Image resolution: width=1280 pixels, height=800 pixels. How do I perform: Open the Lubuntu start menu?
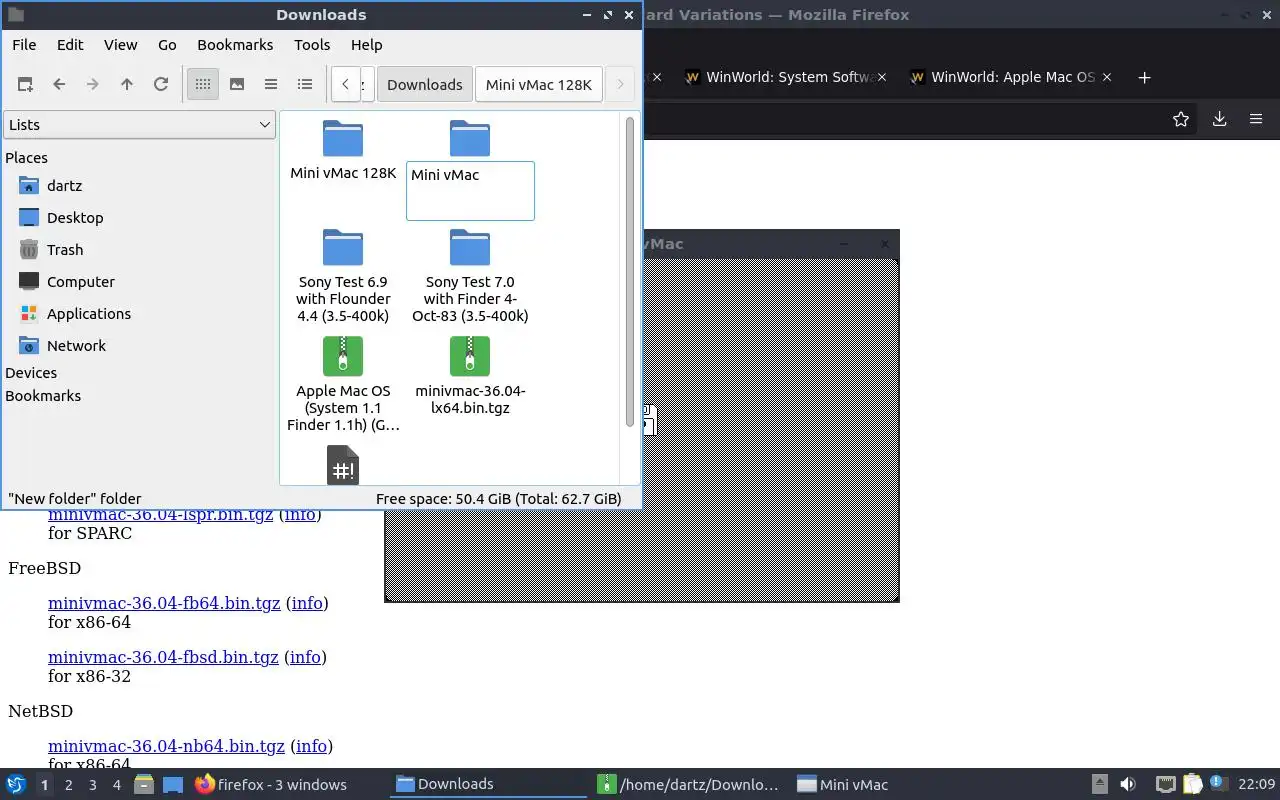point(16,784)
